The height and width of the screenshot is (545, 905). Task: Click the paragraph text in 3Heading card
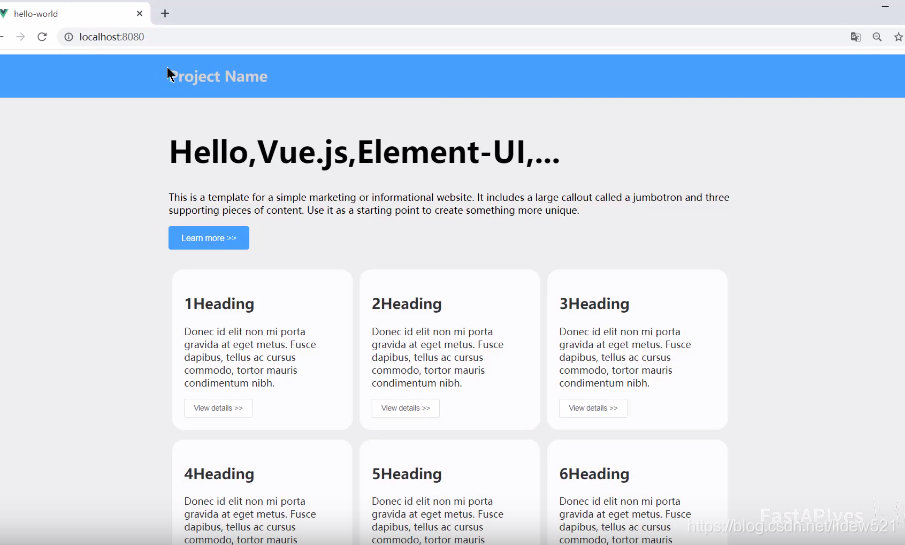coord(625,357)
